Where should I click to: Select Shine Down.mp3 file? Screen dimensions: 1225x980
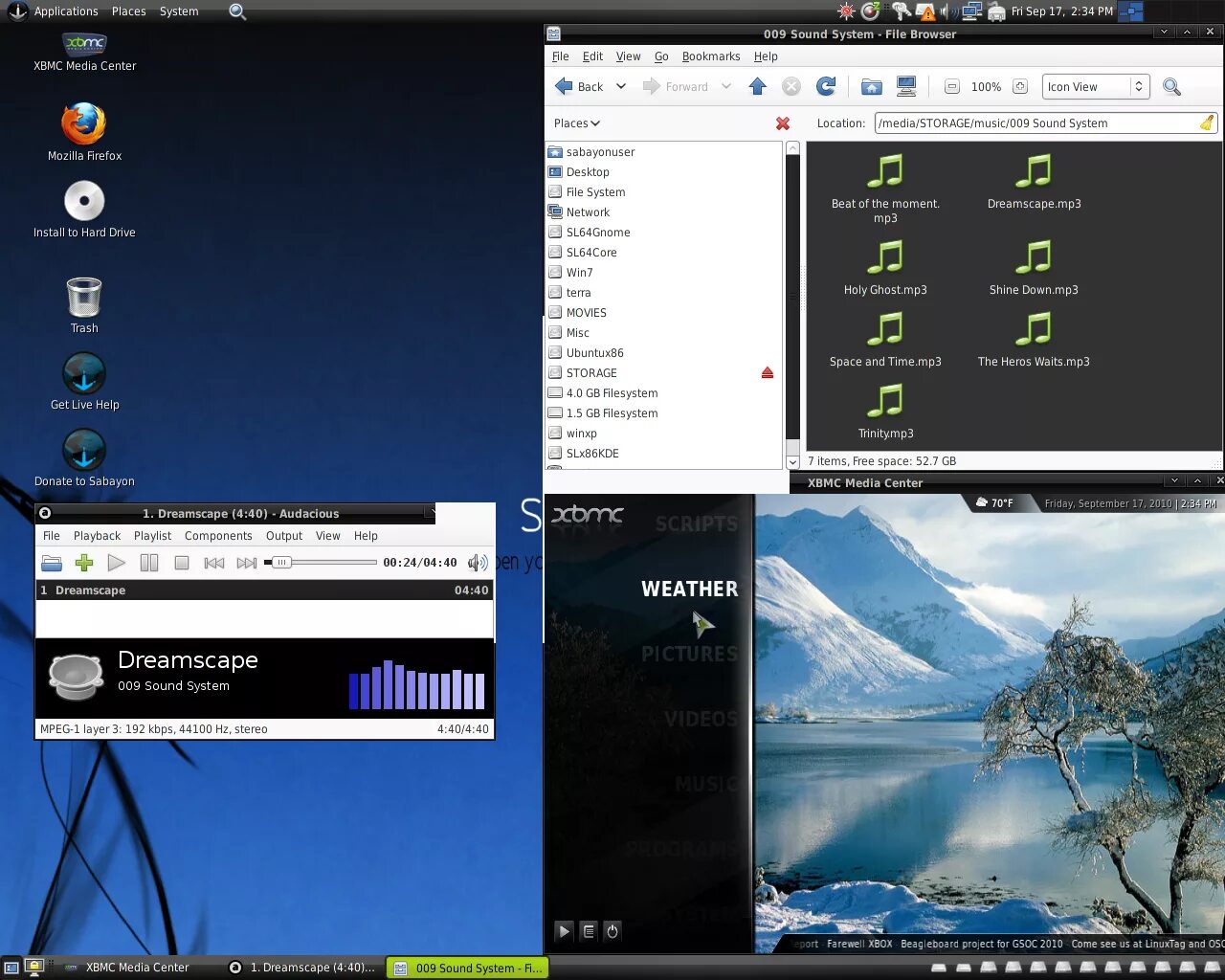click(1034, 268)
